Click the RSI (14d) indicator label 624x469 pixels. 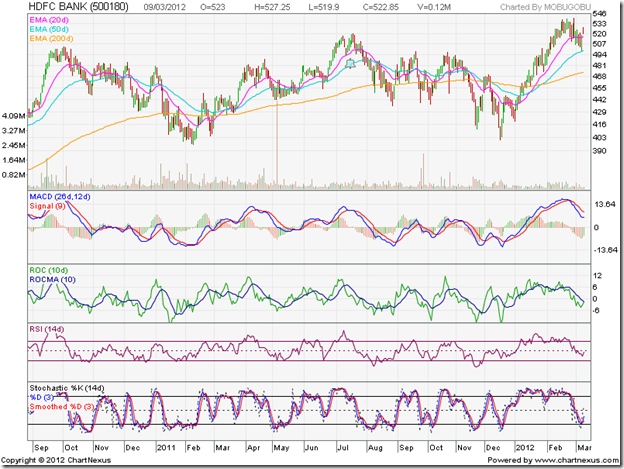click(x=47, y=329)
